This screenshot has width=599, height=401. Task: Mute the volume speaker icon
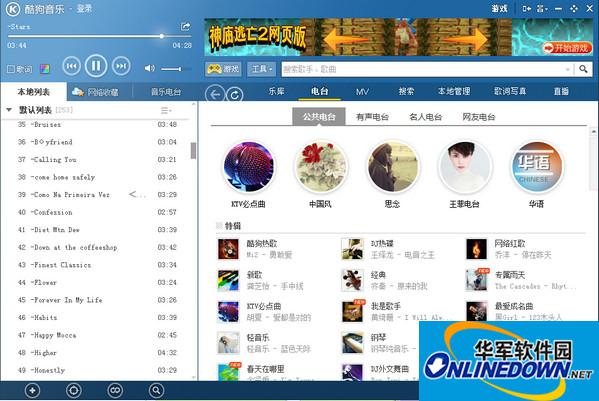(x=149, y=68)
